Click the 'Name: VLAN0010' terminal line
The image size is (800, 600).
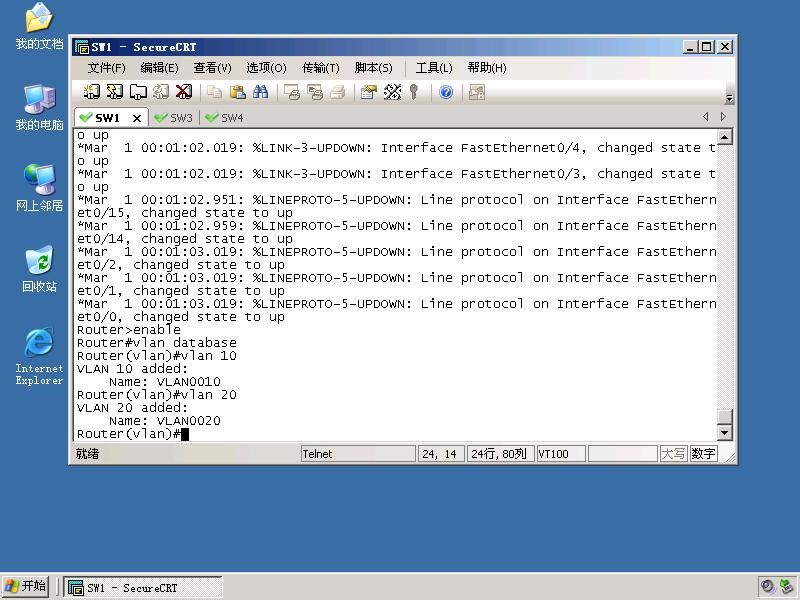tap(164, 382)
